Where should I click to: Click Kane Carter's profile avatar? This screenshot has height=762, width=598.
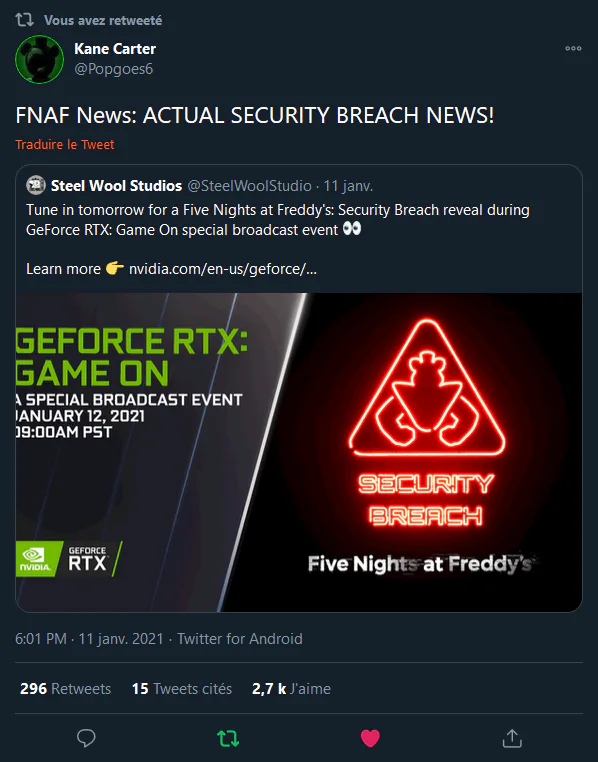click(x=39, y=59)
